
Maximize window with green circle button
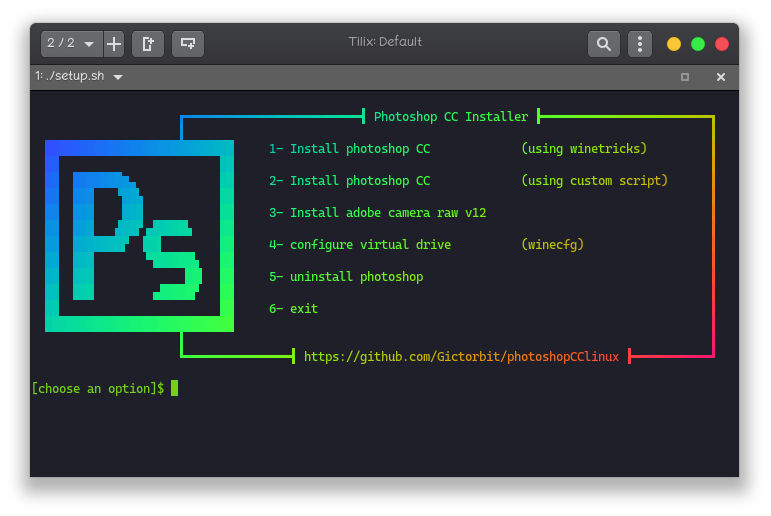pos(698,44)
